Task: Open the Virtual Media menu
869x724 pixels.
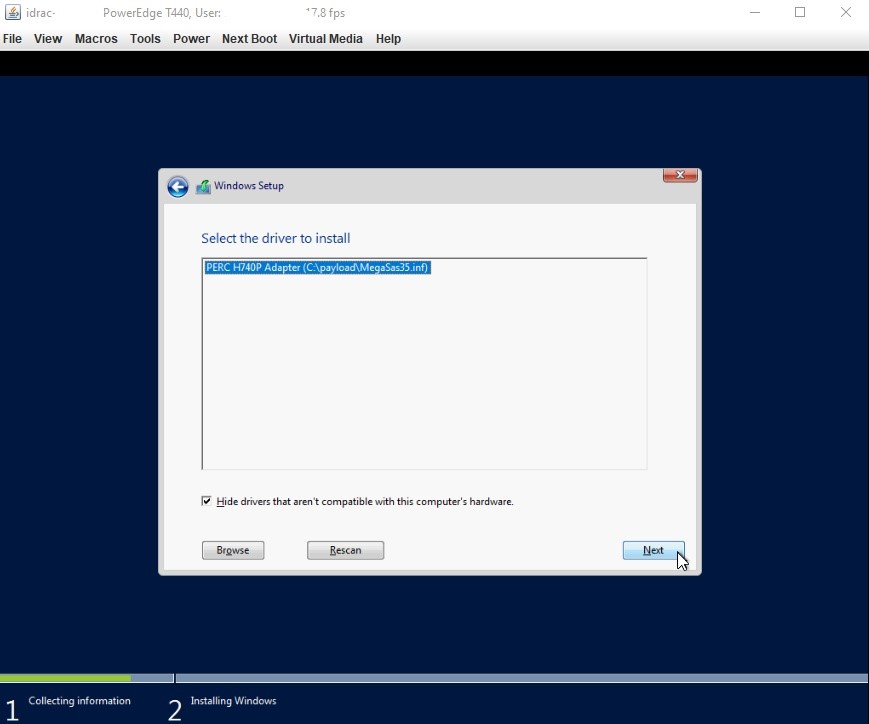Action: (325, 38)
